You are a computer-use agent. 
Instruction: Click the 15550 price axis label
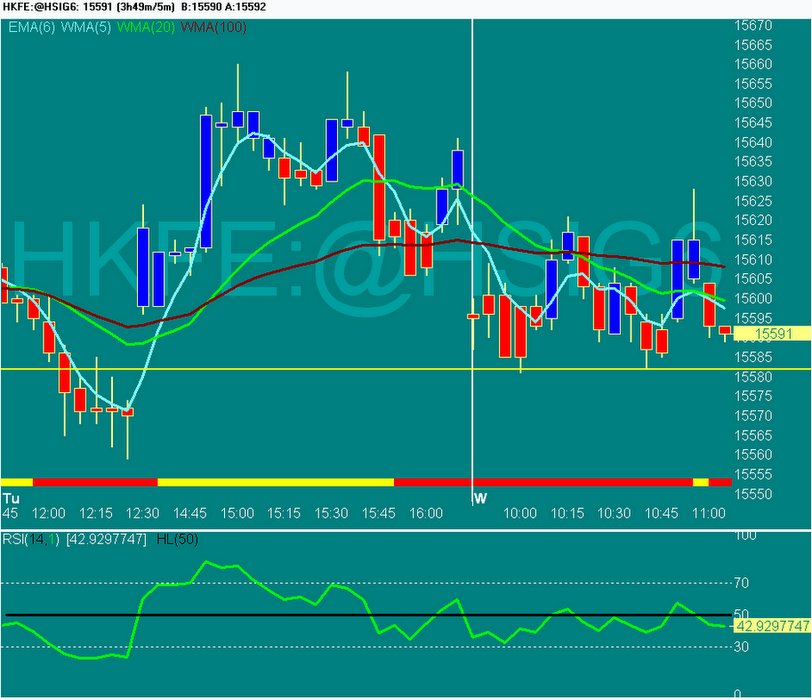pyautogui.click(x=753, y=494)
